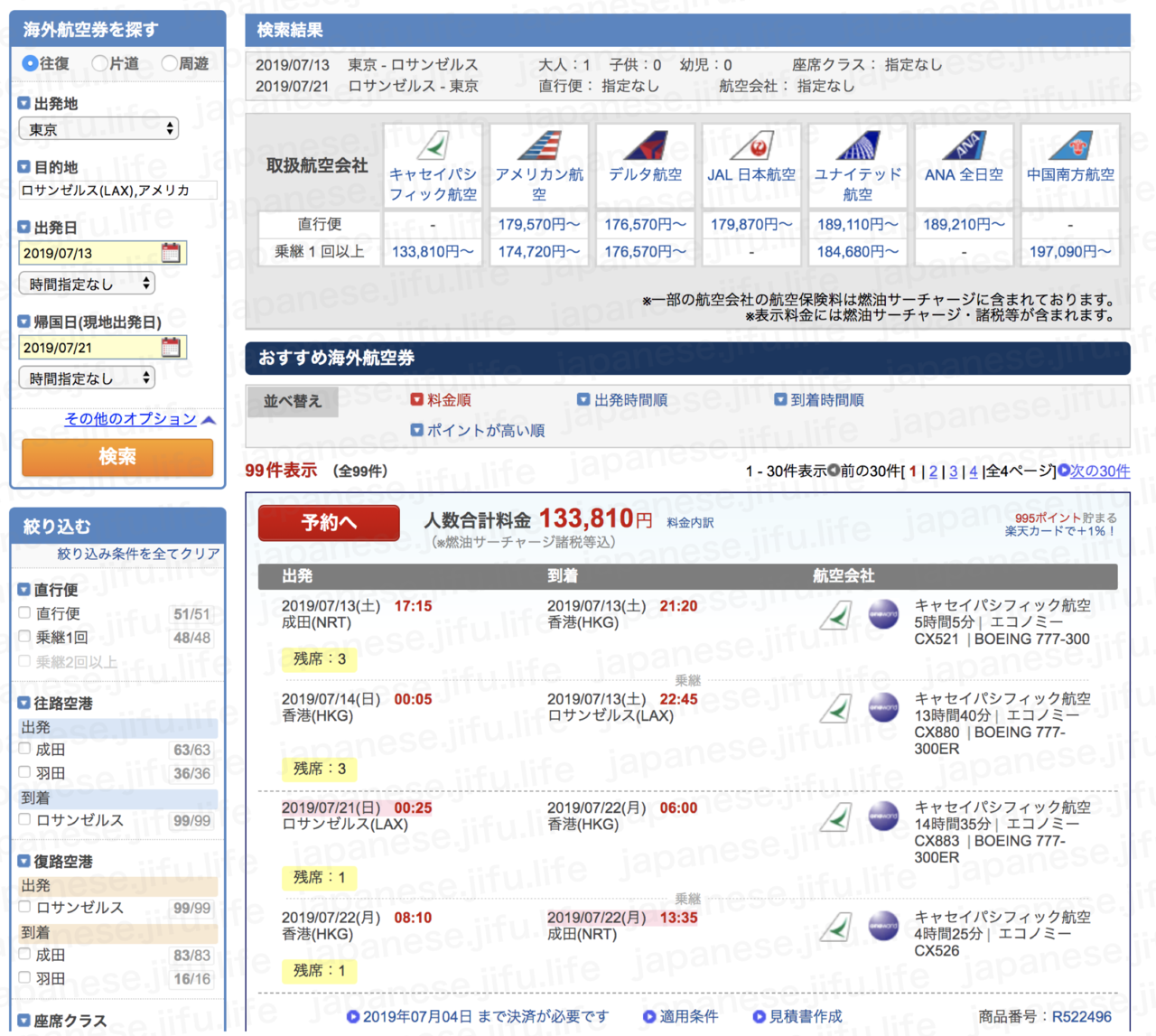
Task: Go to results page 2
Action: 933,471
